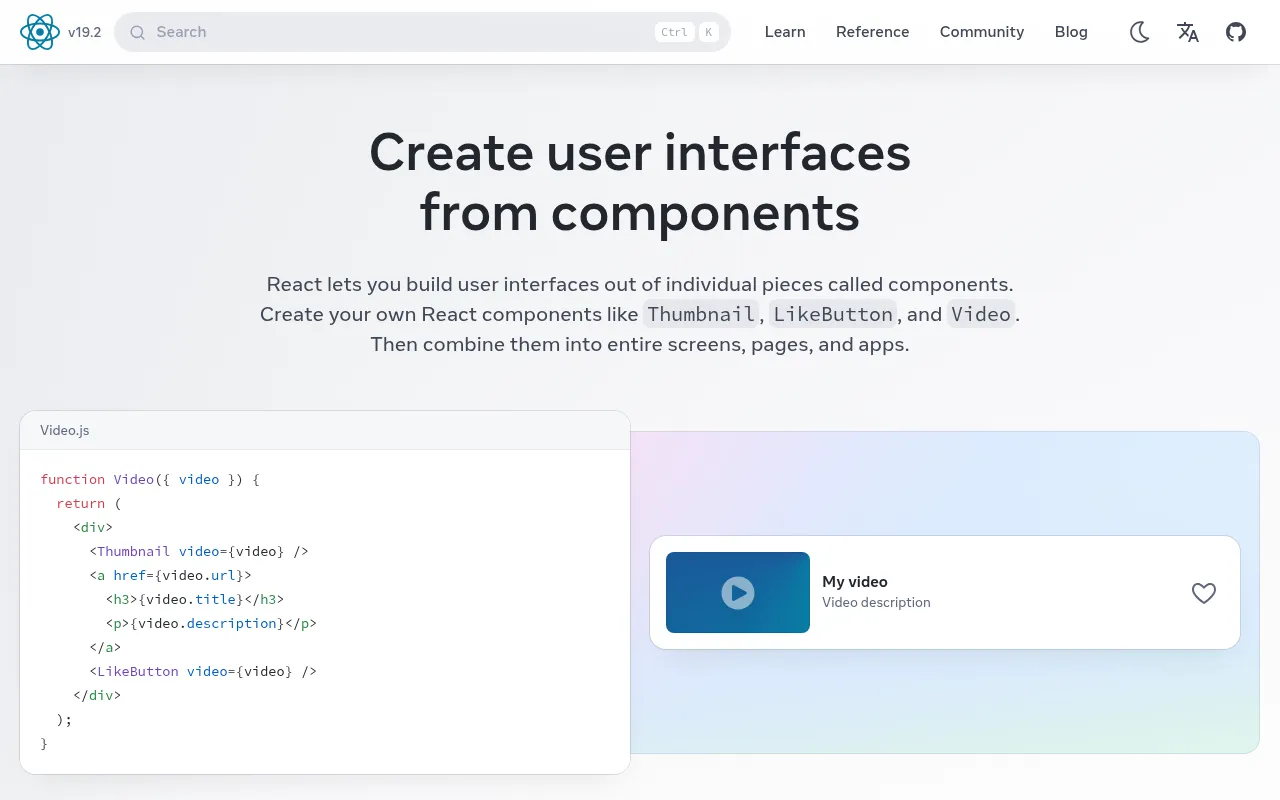Click the "My video" title link

pos(855,581)
